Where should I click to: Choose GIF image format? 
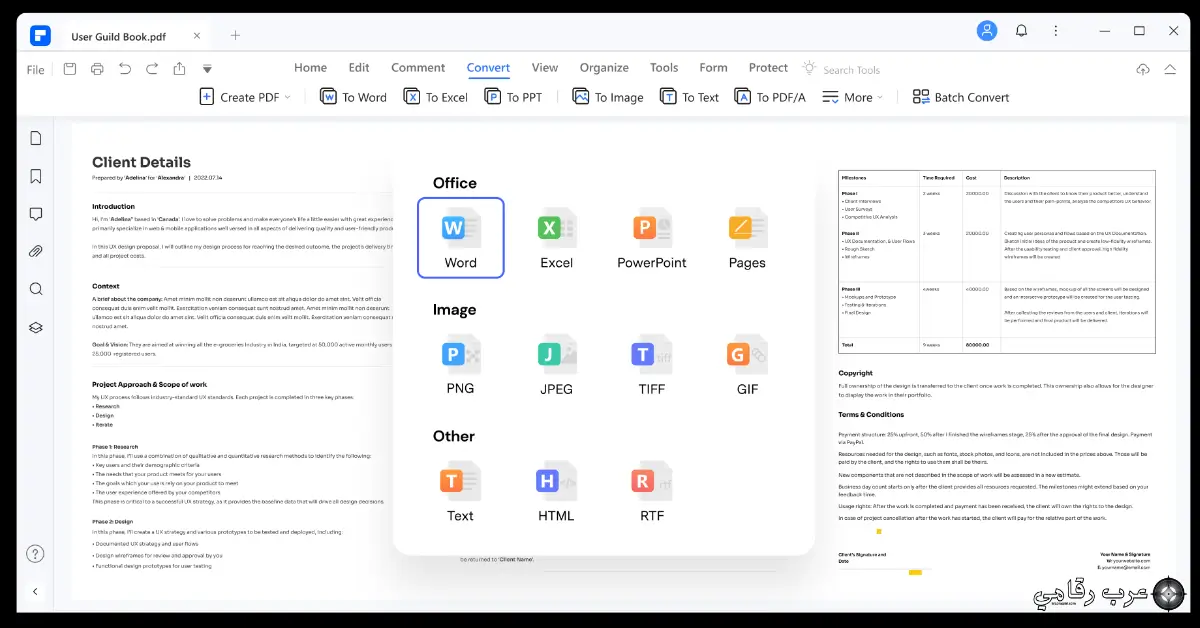click(747, 365)
